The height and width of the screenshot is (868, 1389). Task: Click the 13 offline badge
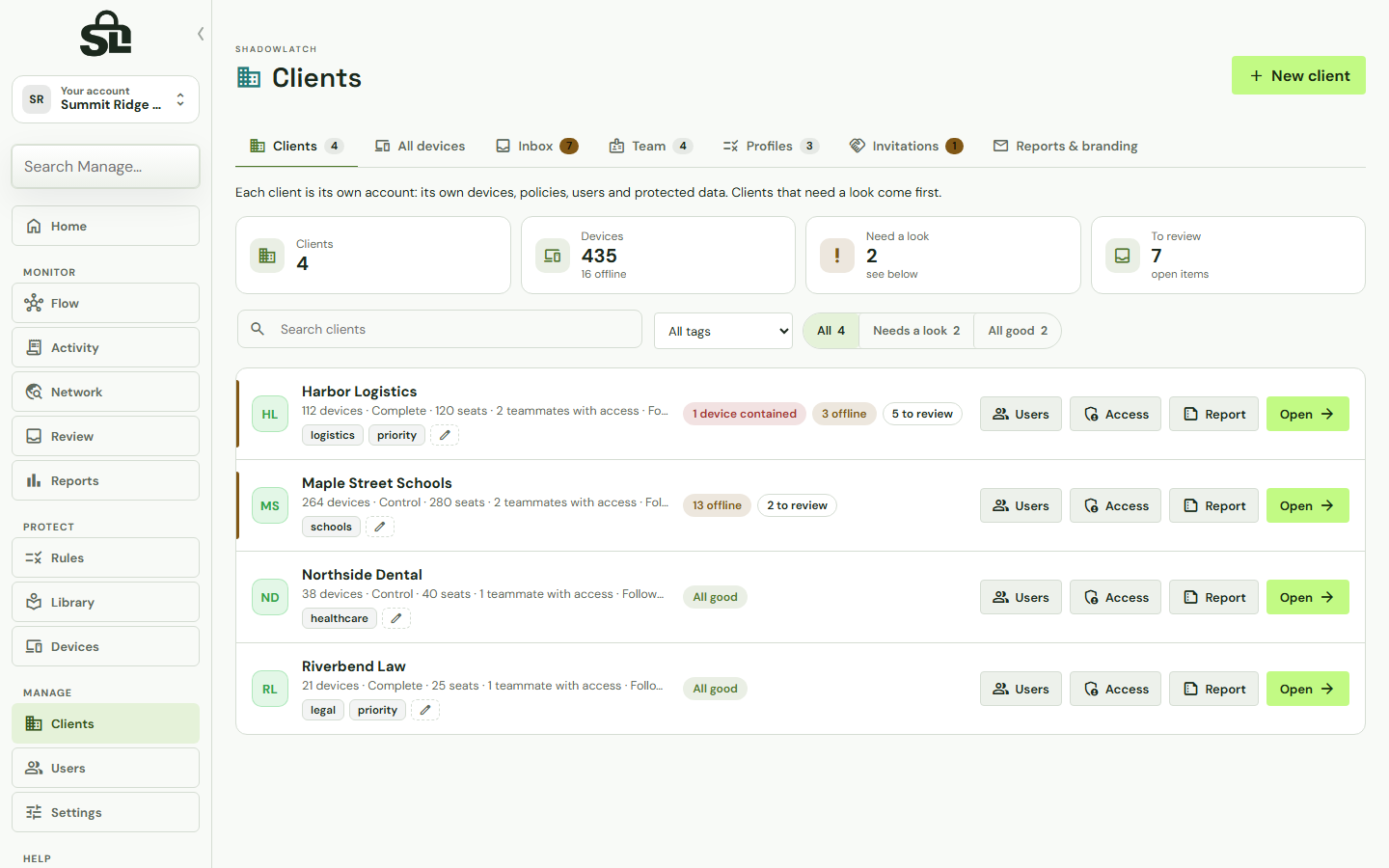pos(717,505)
